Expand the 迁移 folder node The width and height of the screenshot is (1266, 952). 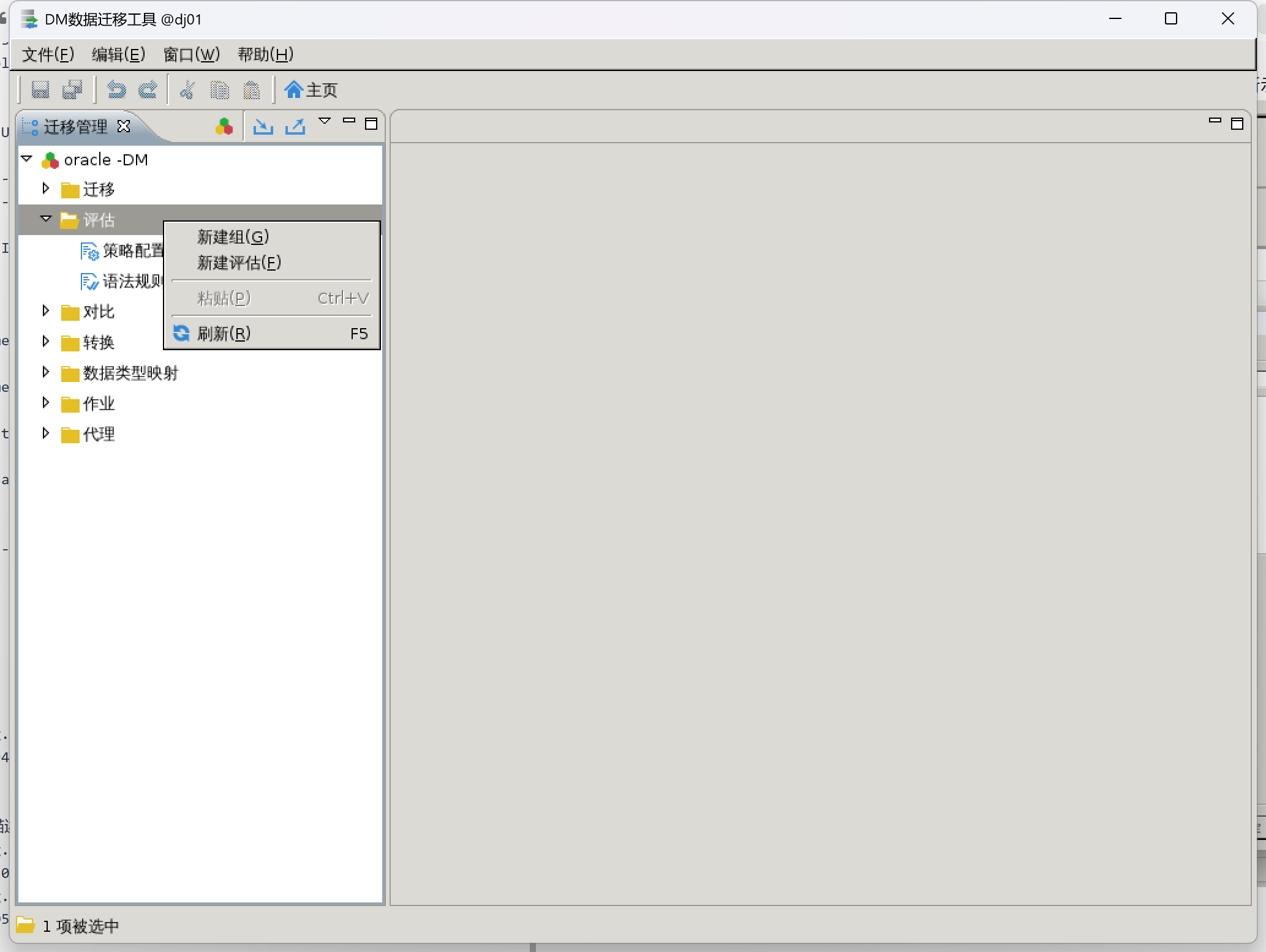(x=46, y=189)
